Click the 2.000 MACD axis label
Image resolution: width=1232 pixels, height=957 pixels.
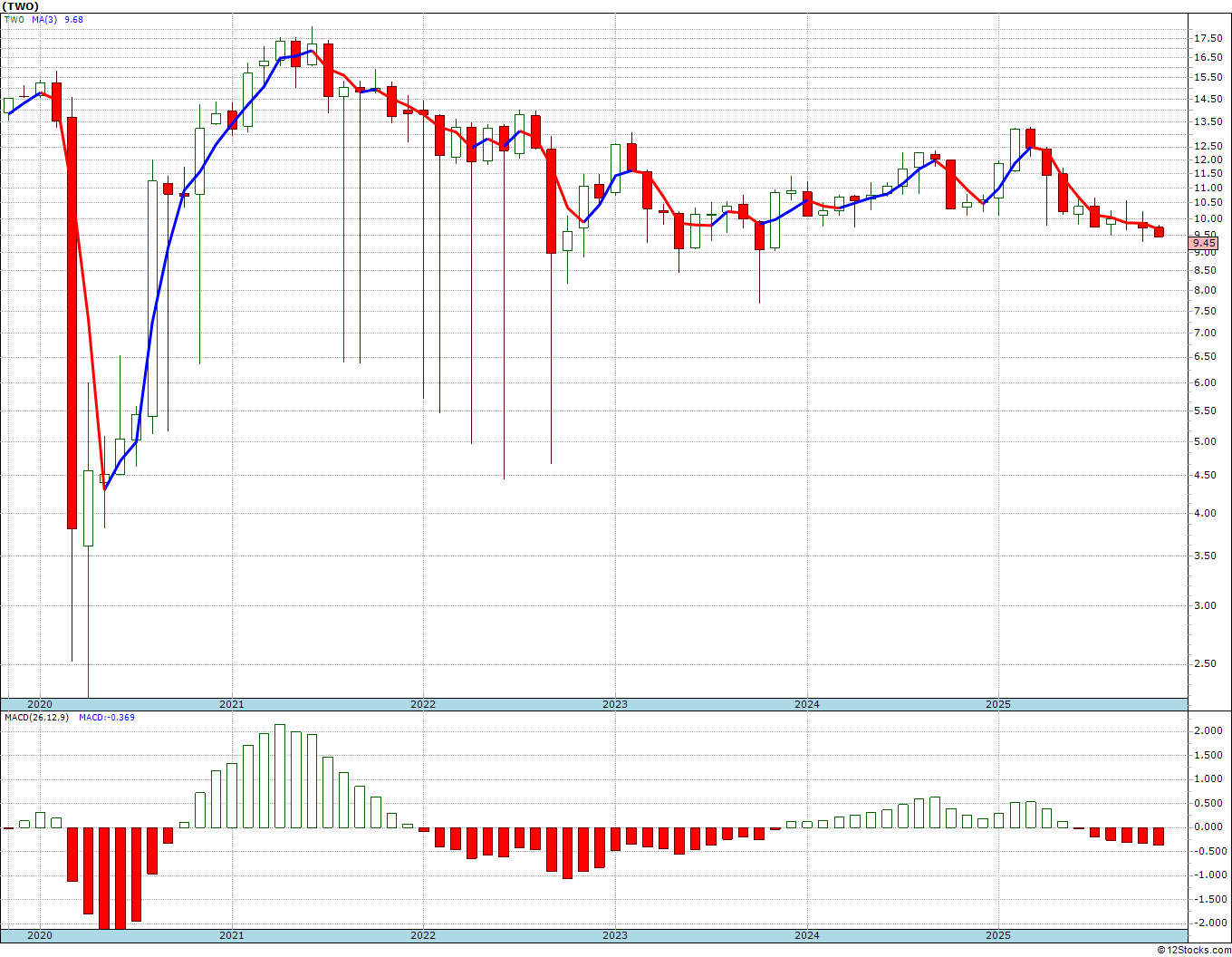point(1208,730)
